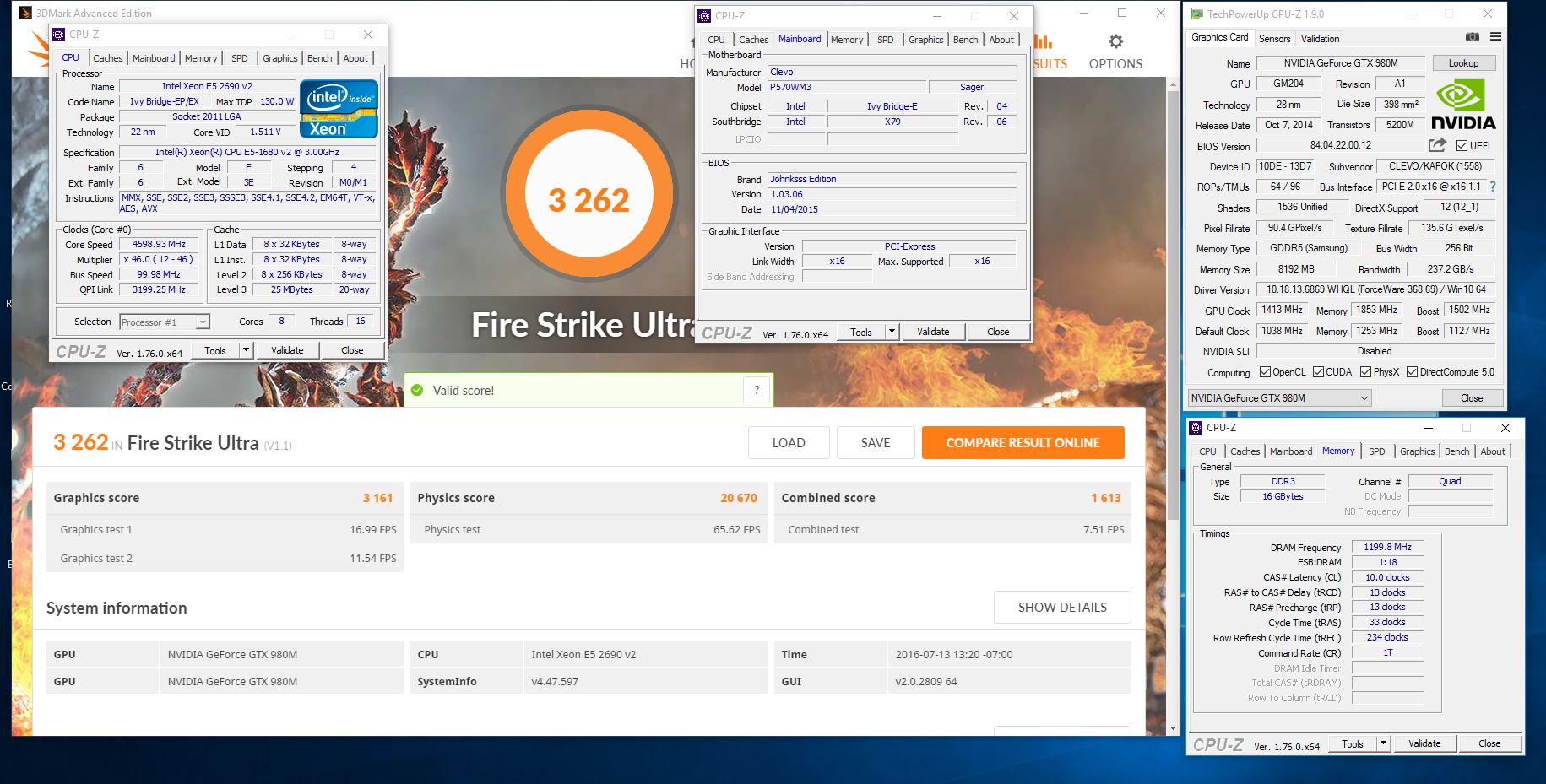Click the 3DMark scrollbar up arrow
Image resolution: width=1546 pixels, height=784 pixels.
click(x=1172, y=84)
